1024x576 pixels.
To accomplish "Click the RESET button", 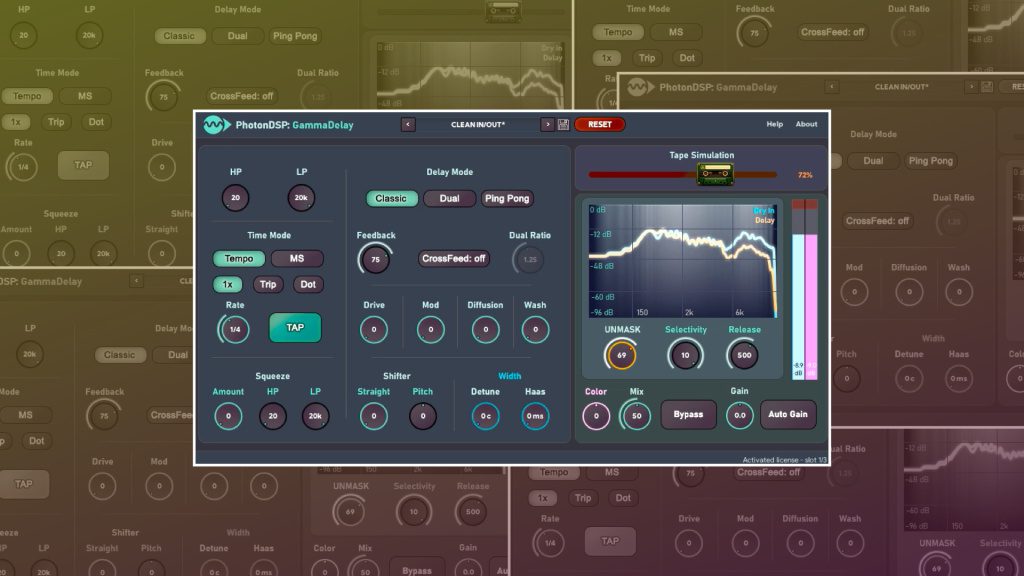I will (x=600, y=124).
